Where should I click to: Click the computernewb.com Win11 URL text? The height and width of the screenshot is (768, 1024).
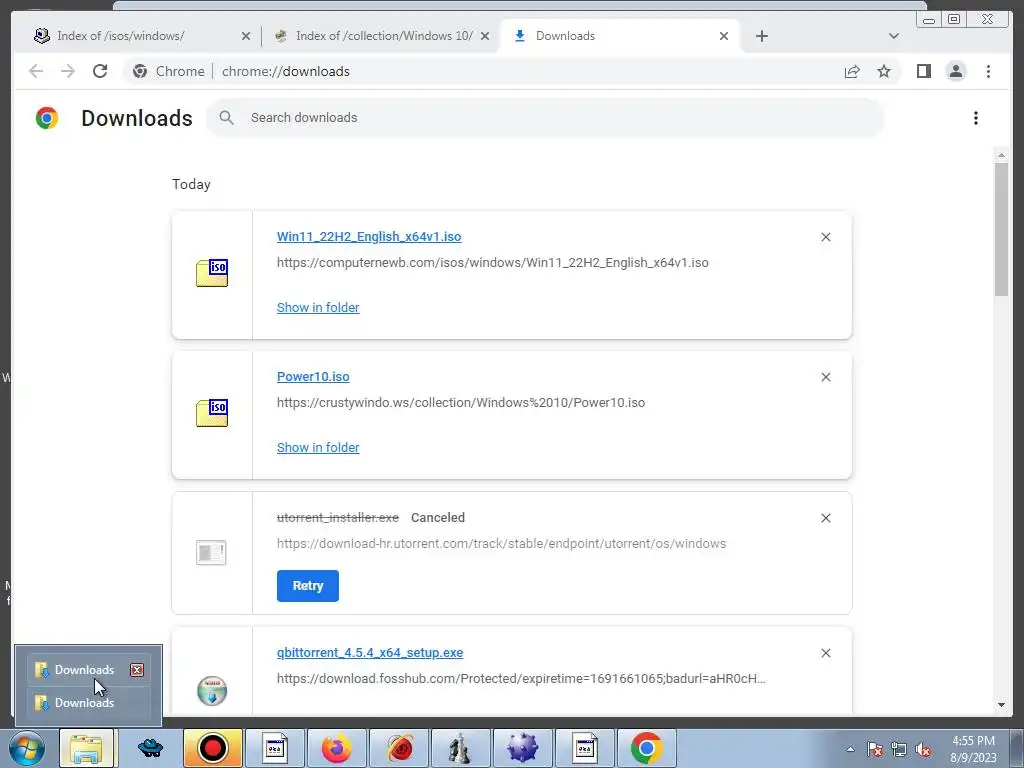tap(492, 263)
